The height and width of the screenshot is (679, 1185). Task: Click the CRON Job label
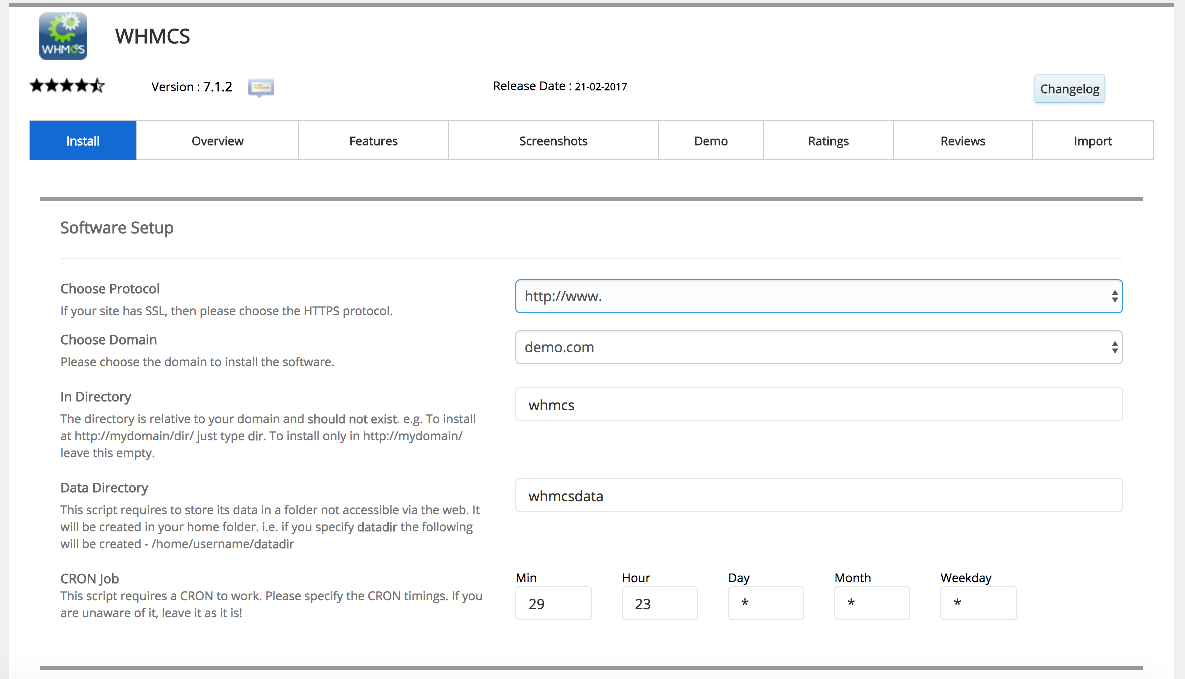click(x=90, y=578)
